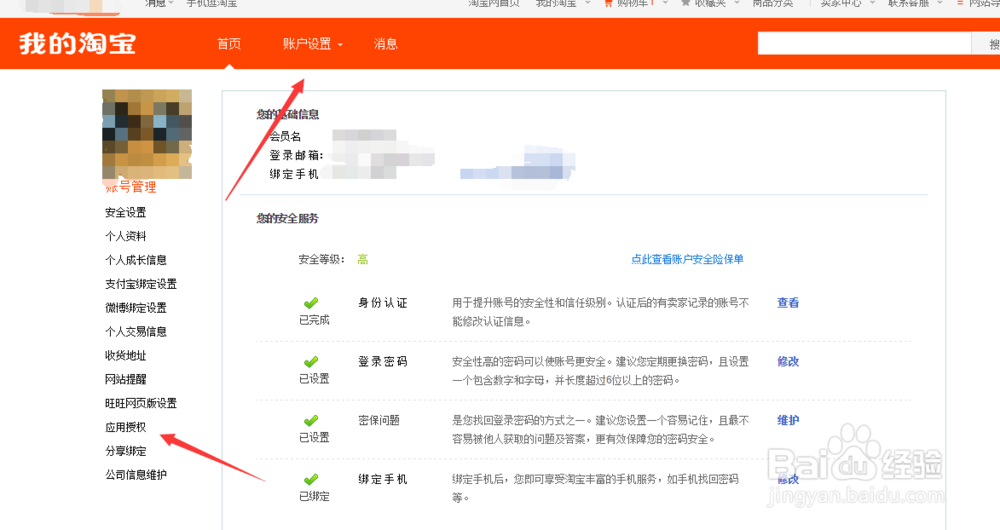
Task: Focus the search box in orange header
Action: tap(864, 43)
